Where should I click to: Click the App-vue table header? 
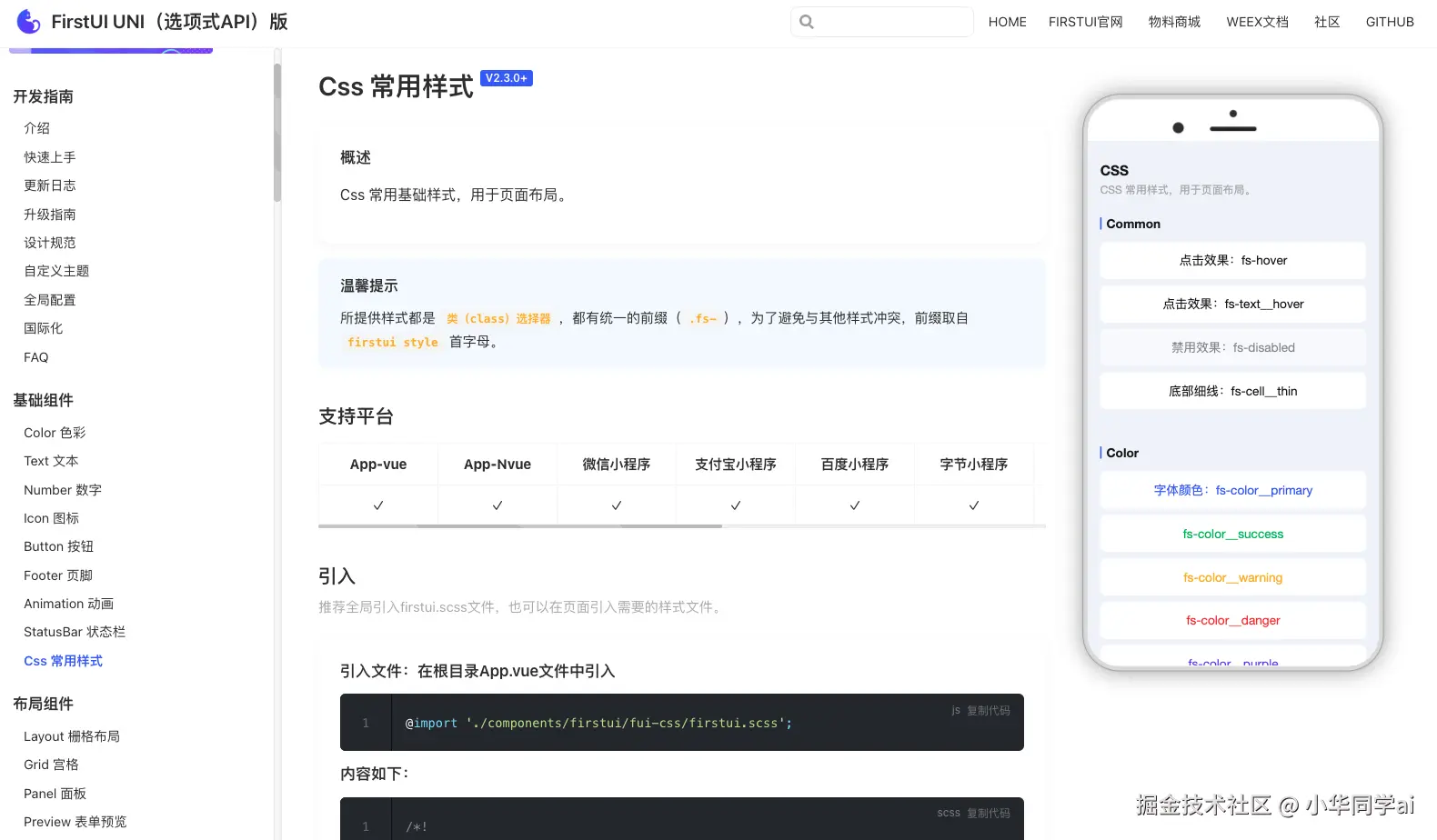[378, 465]
